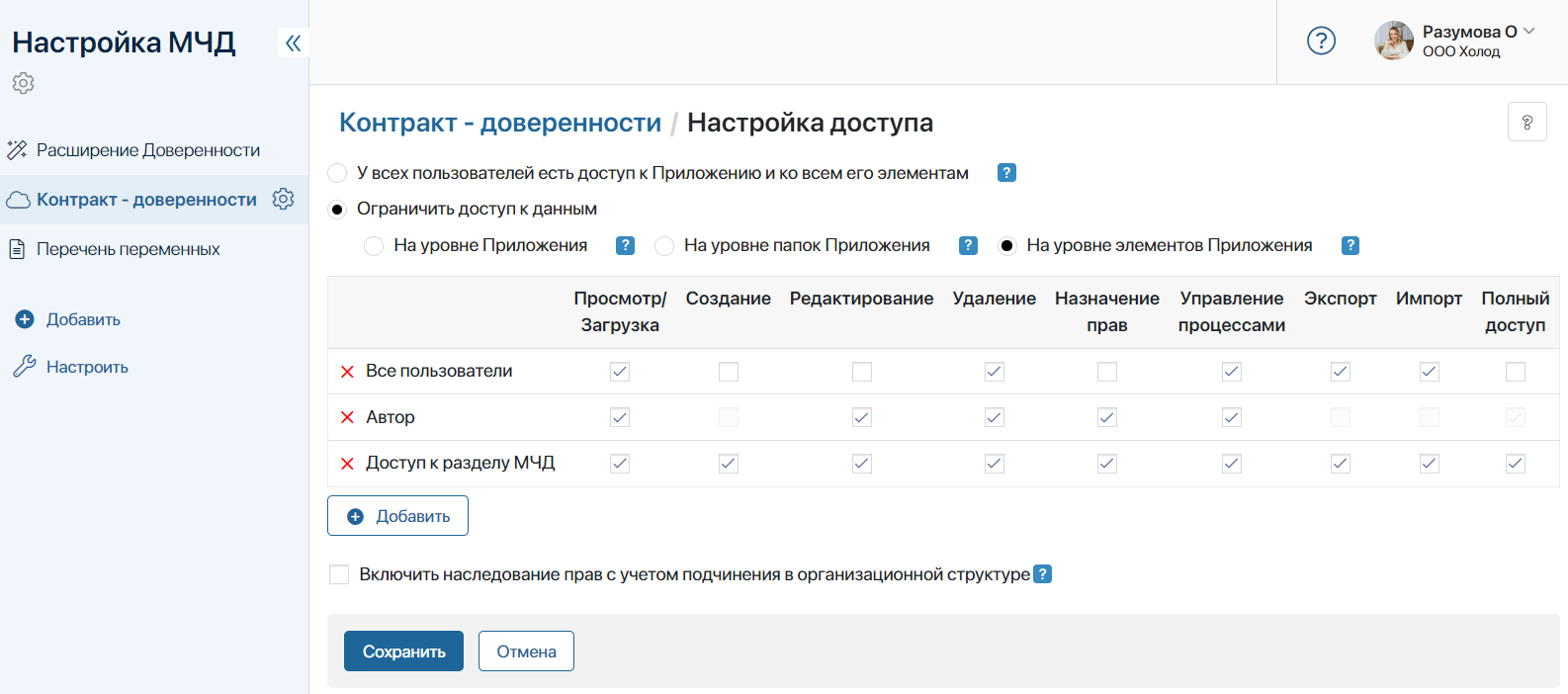Remove the Все пользователи row with red X
Screen dimensions: 1568x694
(x=347, y=372)
